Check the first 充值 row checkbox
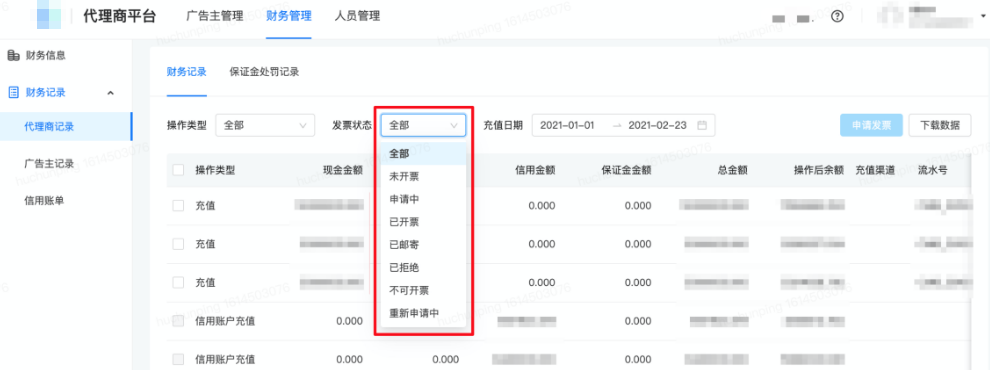 coord(178,205)
